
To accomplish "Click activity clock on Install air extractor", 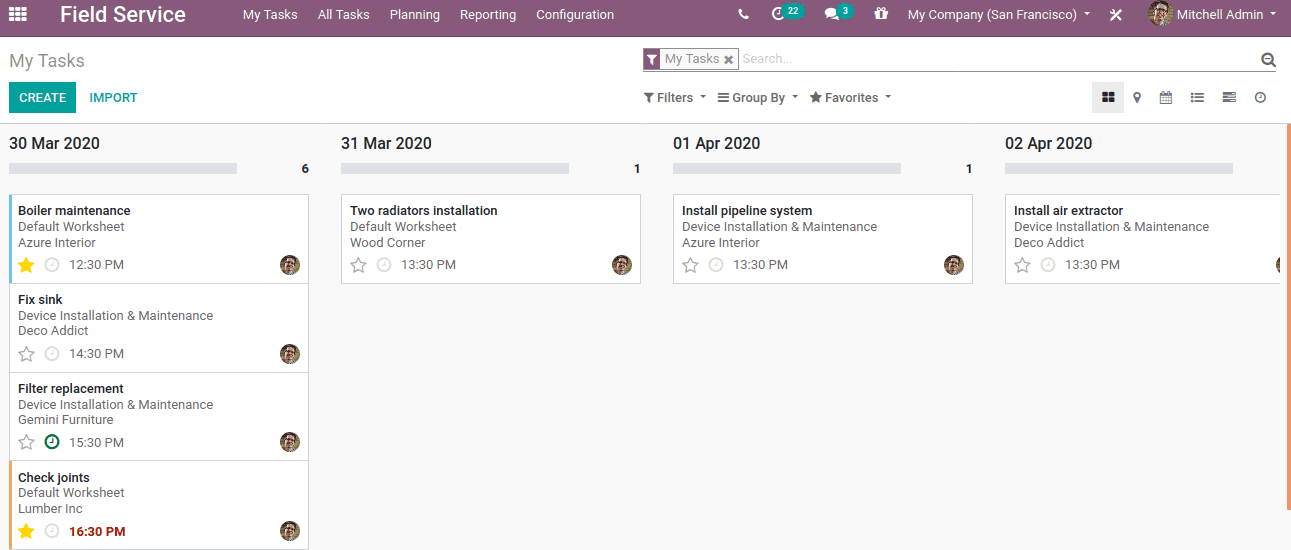I will [x=1048, y=265].
